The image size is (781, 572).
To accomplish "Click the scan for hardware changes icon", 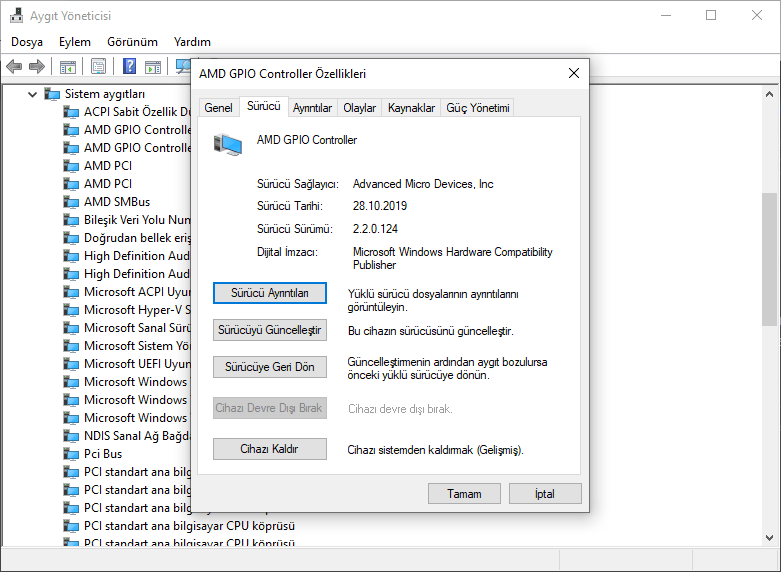I will click(x=183, y=66).
